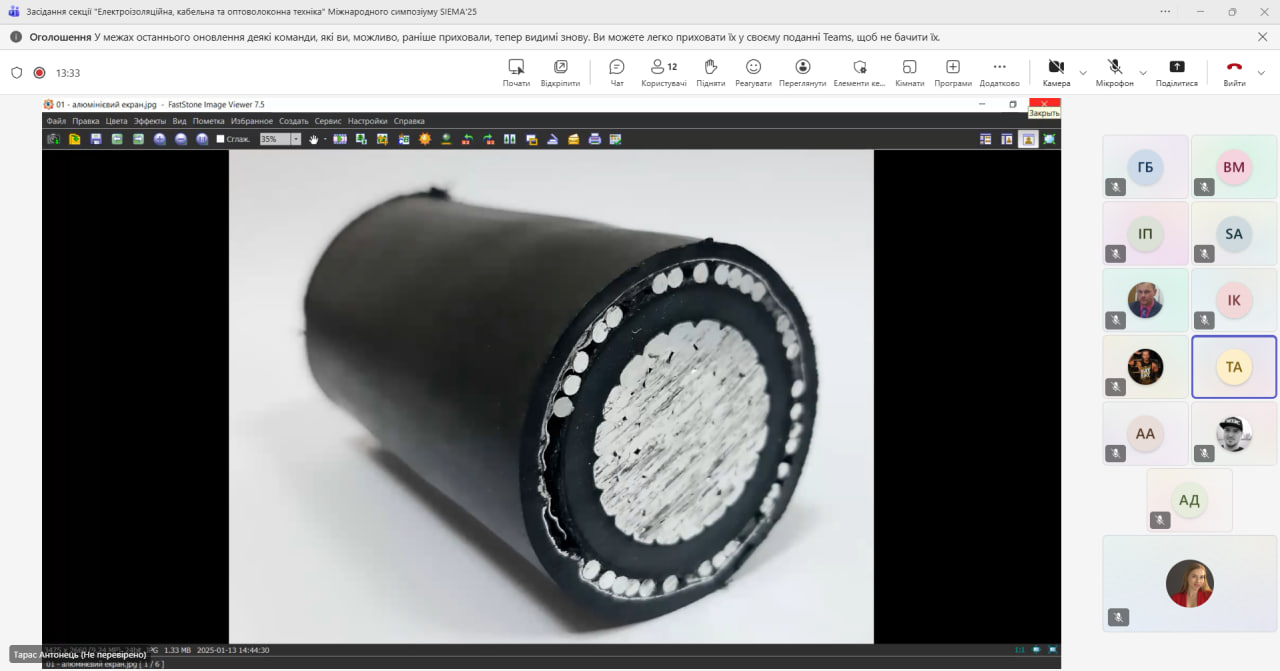Open the Додатково more options menu

point(999,72)
